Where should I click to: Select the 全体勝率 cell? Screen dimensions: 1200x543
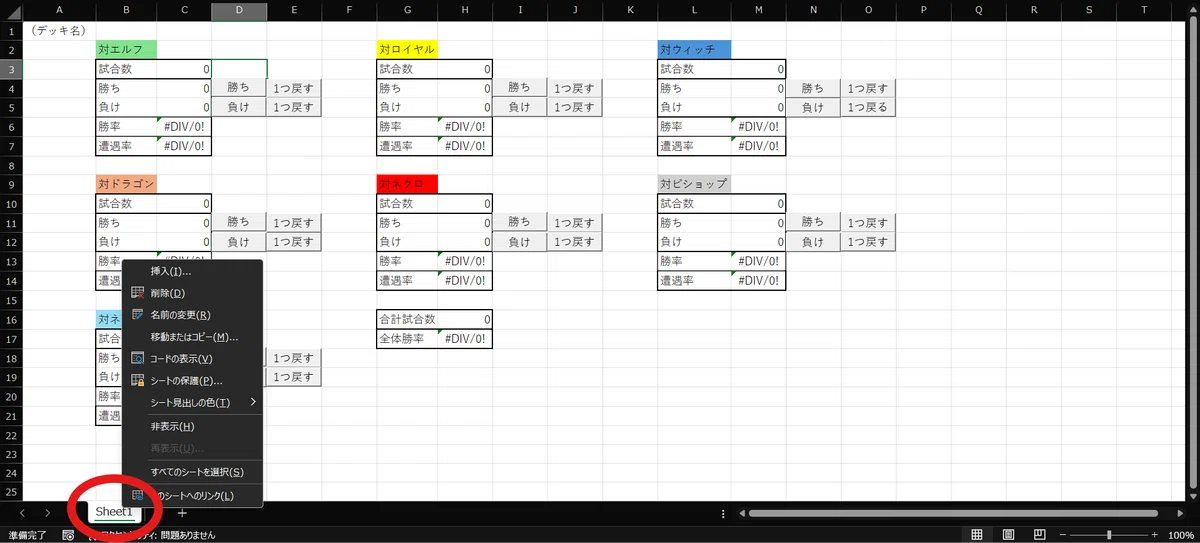coord(407,339)
